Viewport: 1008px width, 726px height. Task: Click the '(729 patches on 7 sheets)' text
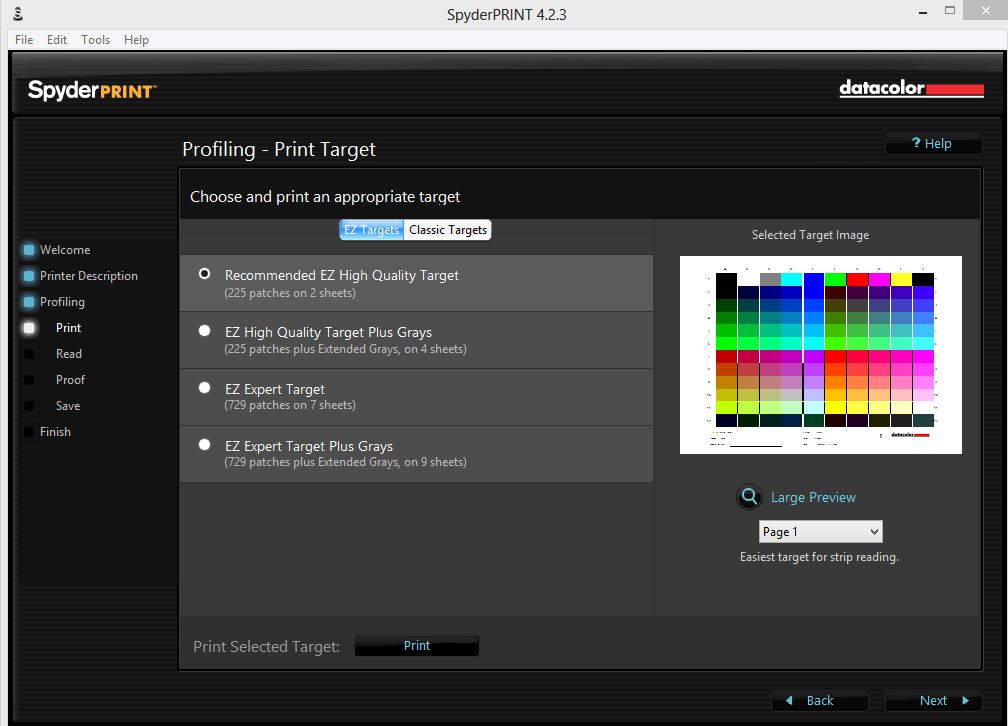290,405
